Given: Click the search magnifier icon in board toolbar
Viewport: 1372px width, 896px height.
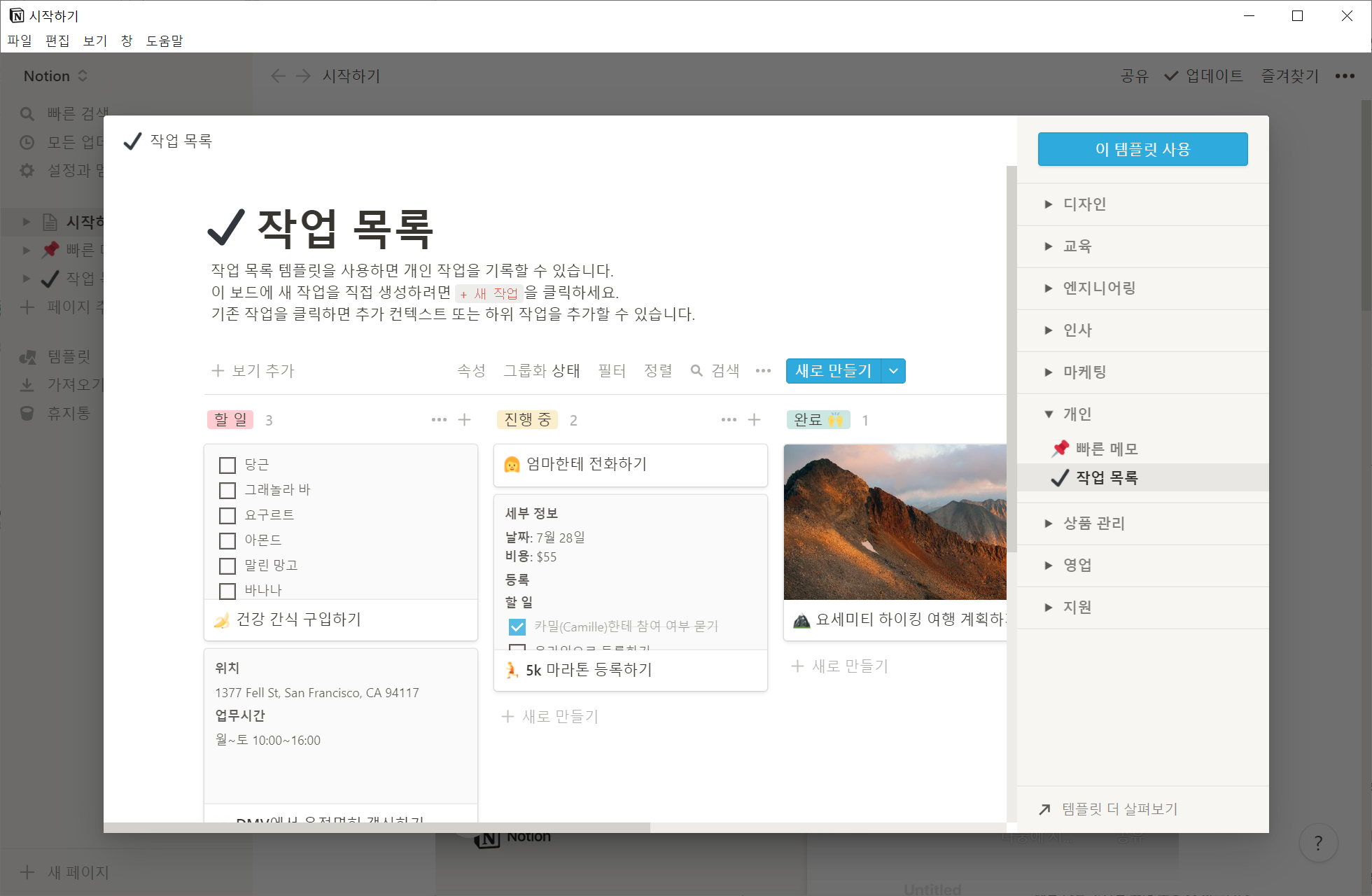Looking at the screenshot, I should 696,371.
